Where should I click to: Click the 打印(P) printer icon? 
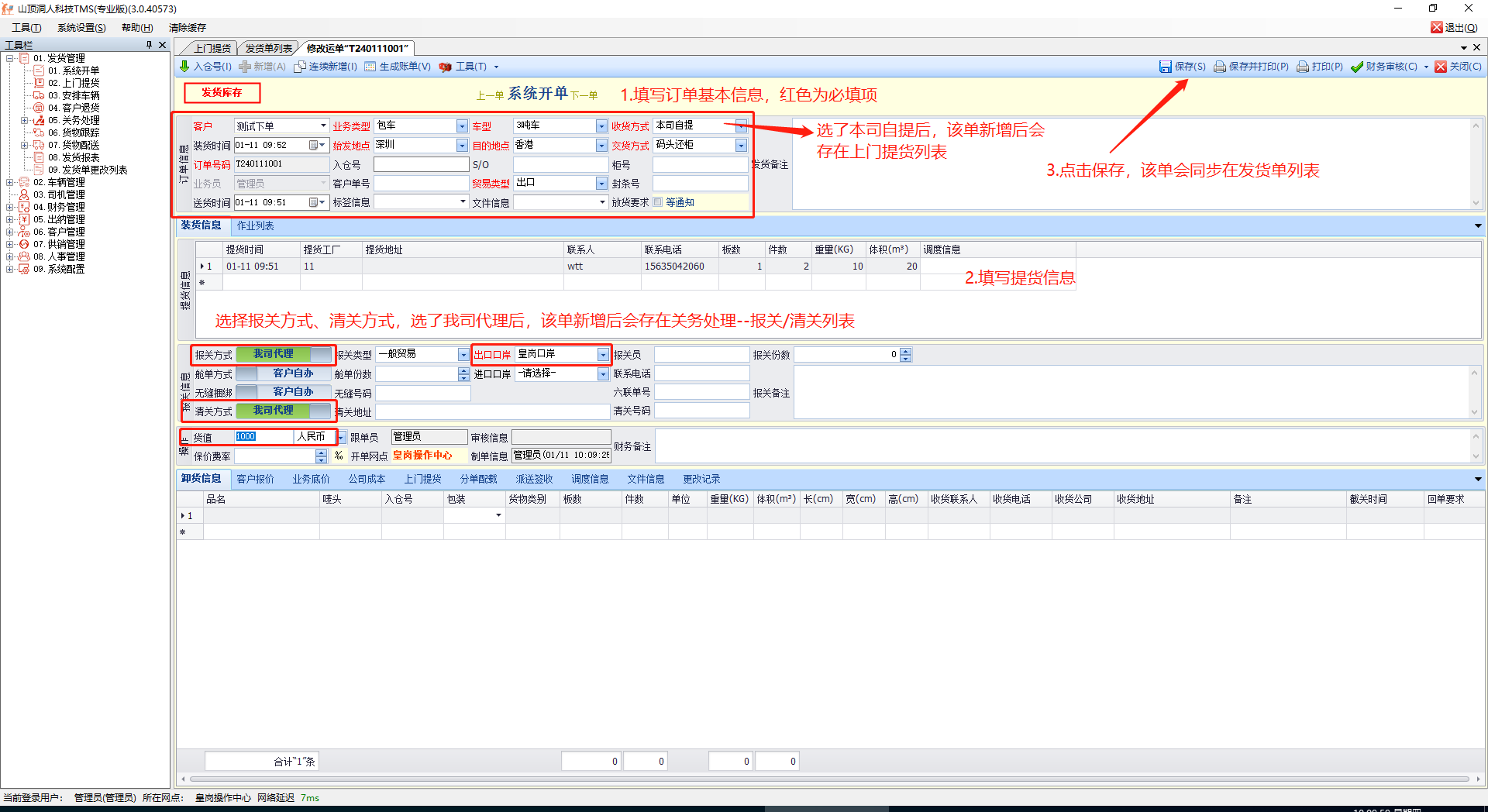point(1303,67)
